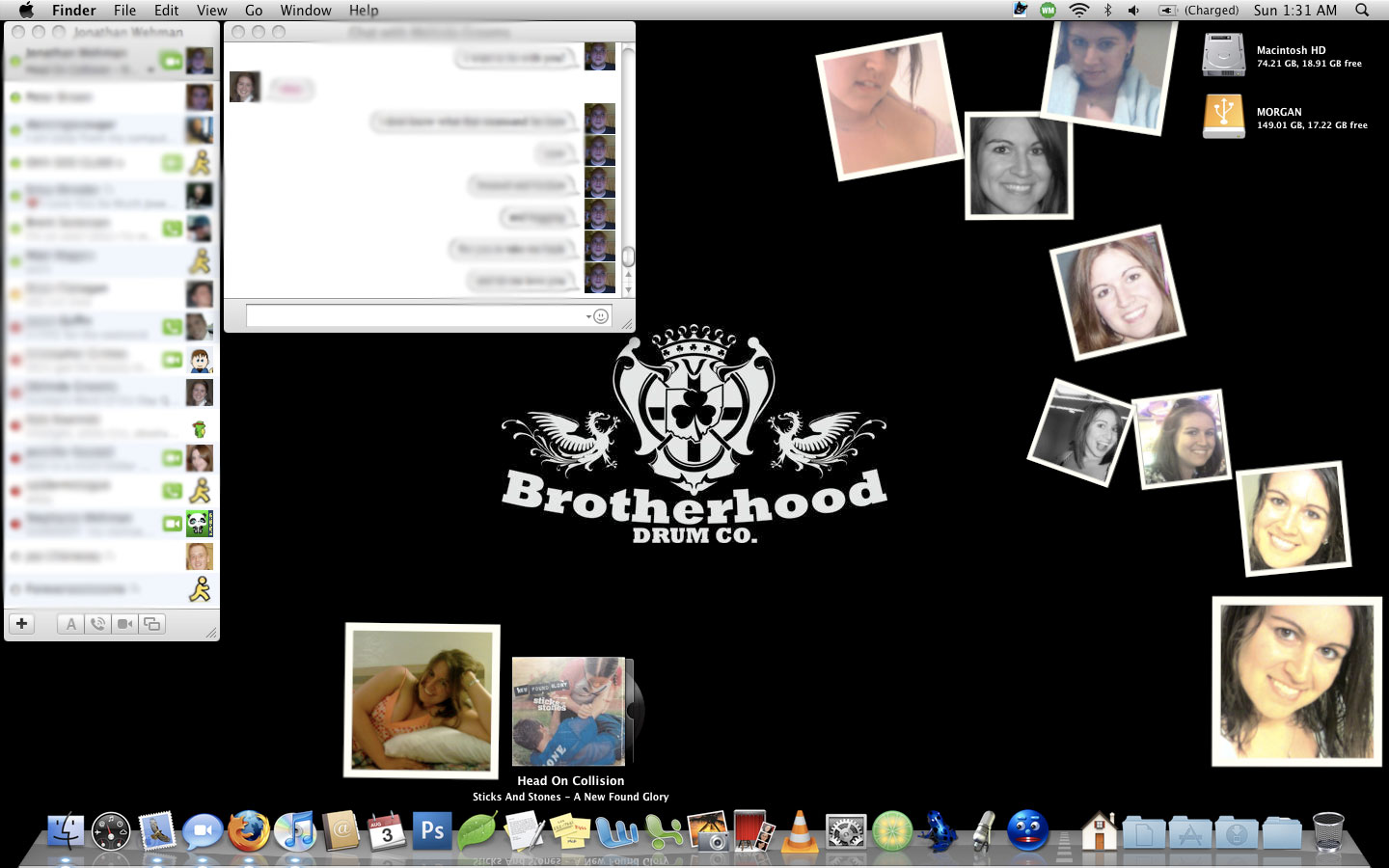Open Spotlight search in menu bar
1389x868 pixels.
pyautogui.click(x=1362, y=10)
